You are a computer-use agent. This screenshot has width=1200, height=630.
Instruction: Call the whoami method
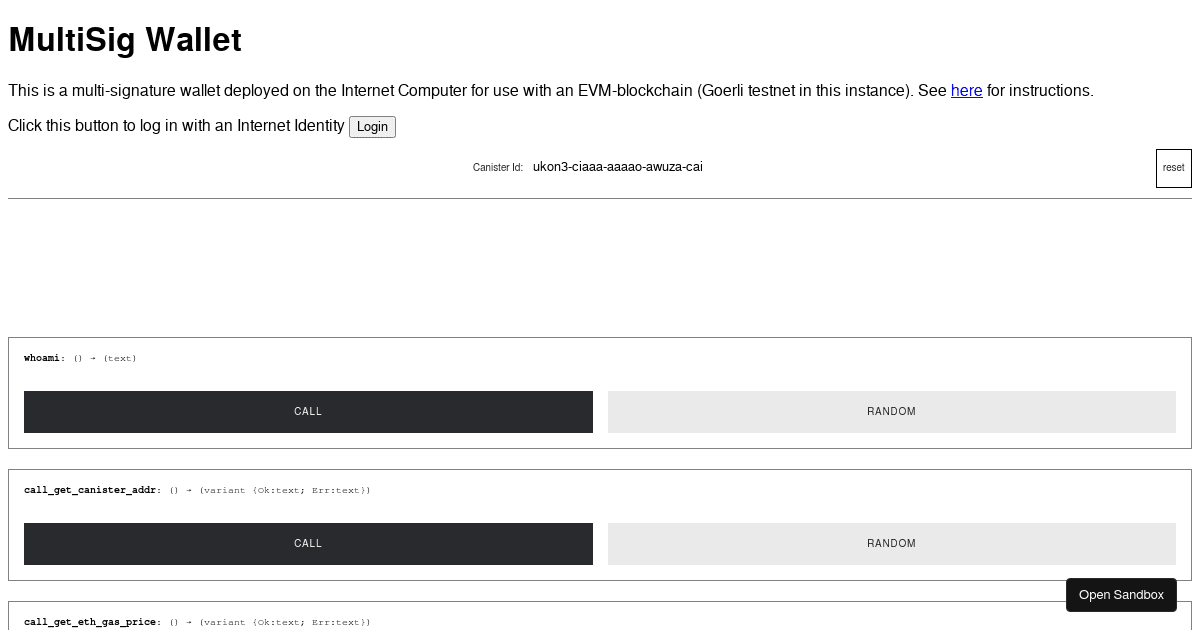click(x=308, y=411)
